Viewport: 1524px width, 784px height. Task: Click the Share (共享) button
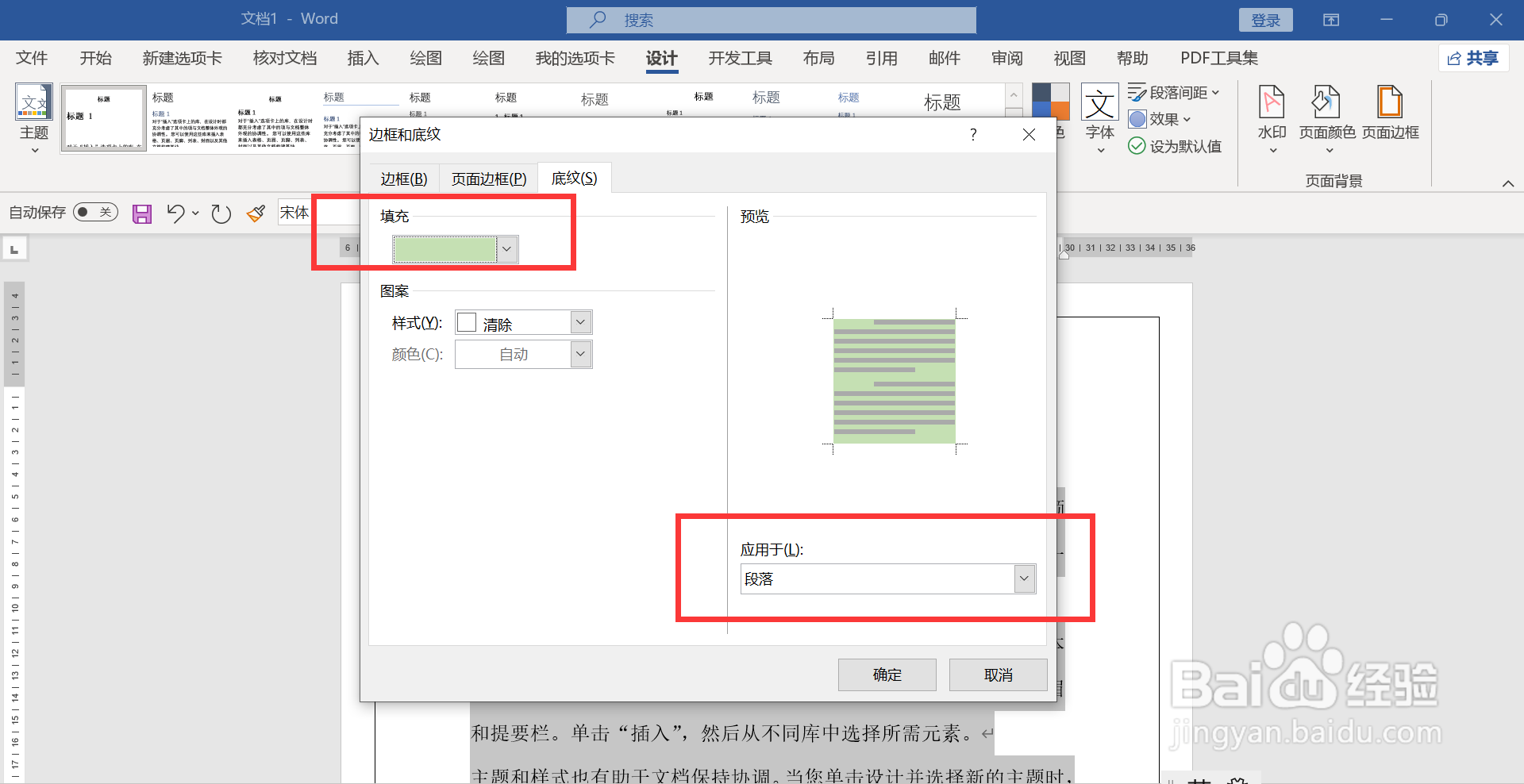(1473, 58)
